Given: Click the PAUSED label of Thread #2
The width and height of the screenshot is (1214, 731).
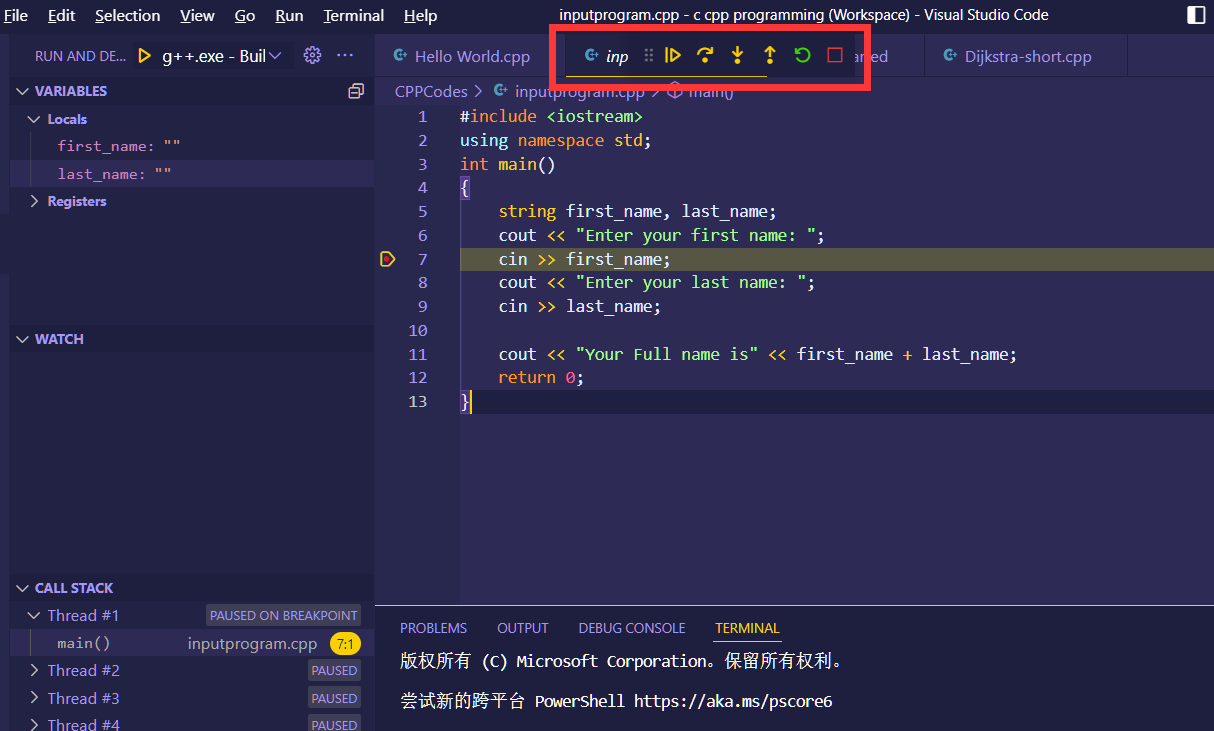Looking at the screenshot, I should [334, 670].
